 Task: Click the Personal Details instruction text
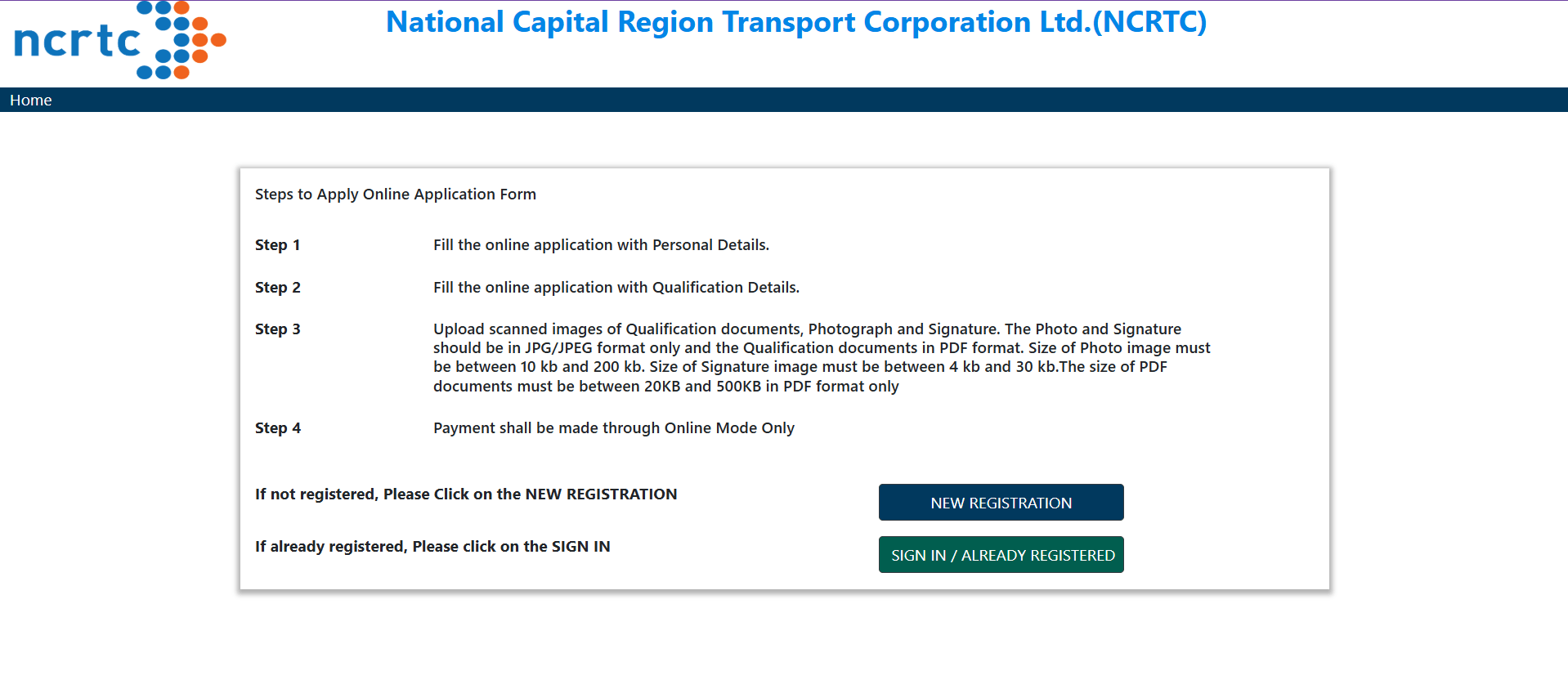coord(601,245)
